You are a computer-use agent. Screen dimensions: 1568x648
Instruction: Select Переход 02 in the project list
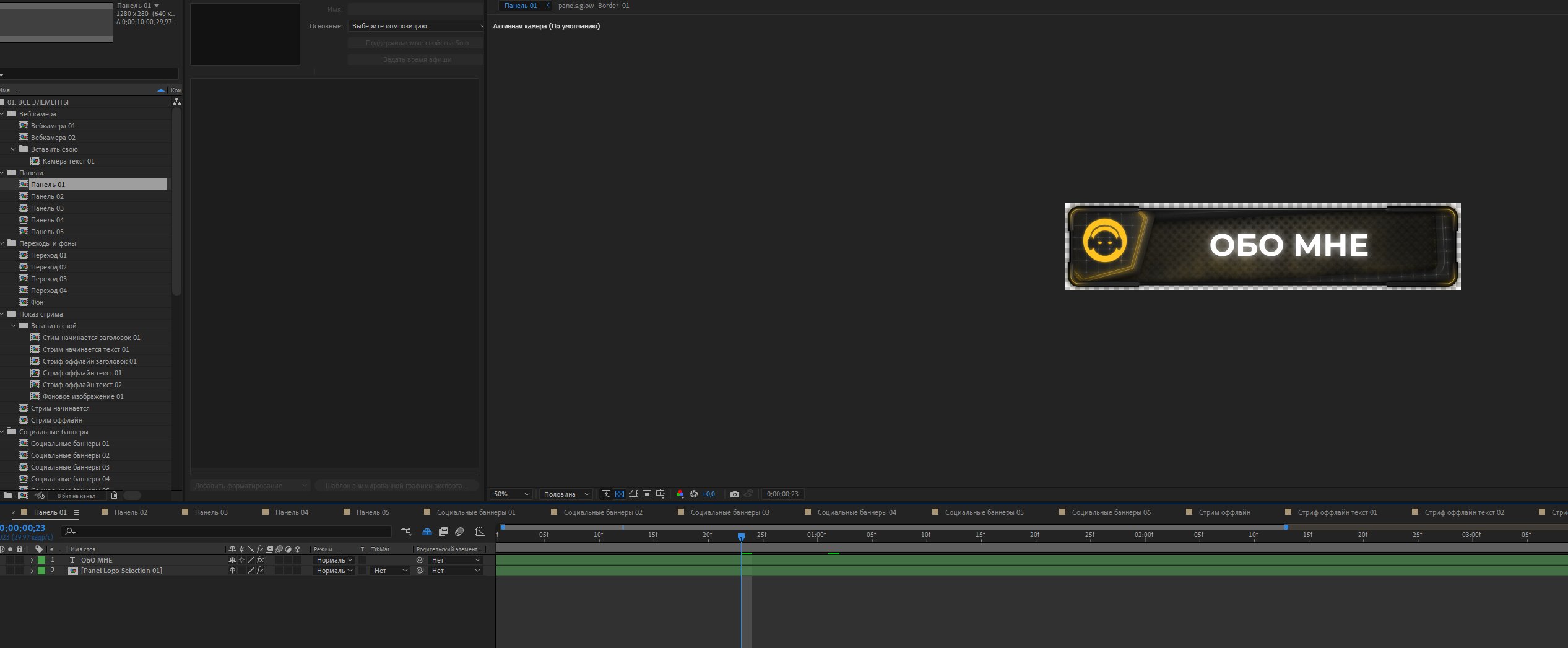(x=49, y=267)
